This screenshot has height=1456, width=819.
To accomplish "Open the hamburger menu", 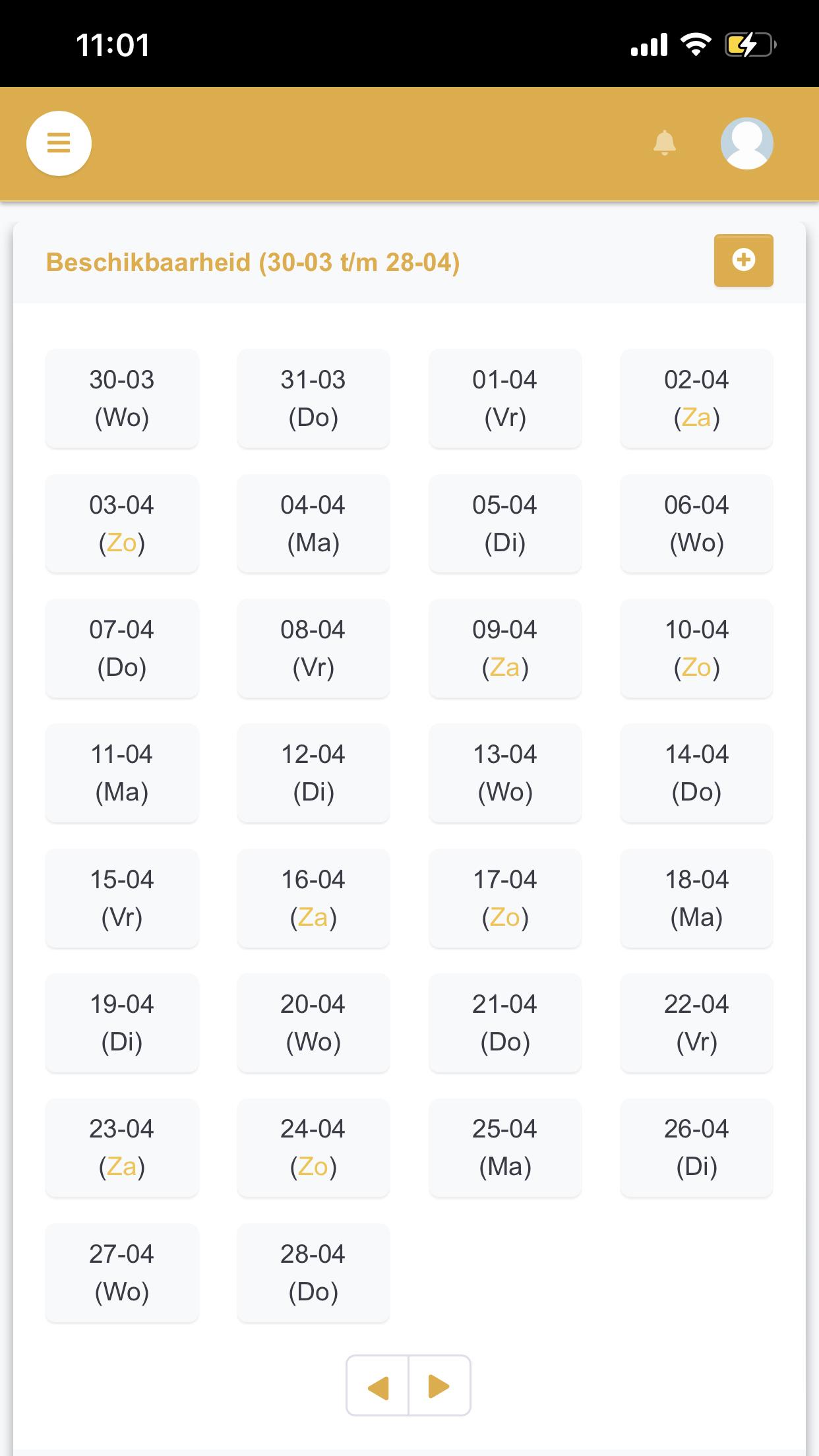I will coord(59,143).
